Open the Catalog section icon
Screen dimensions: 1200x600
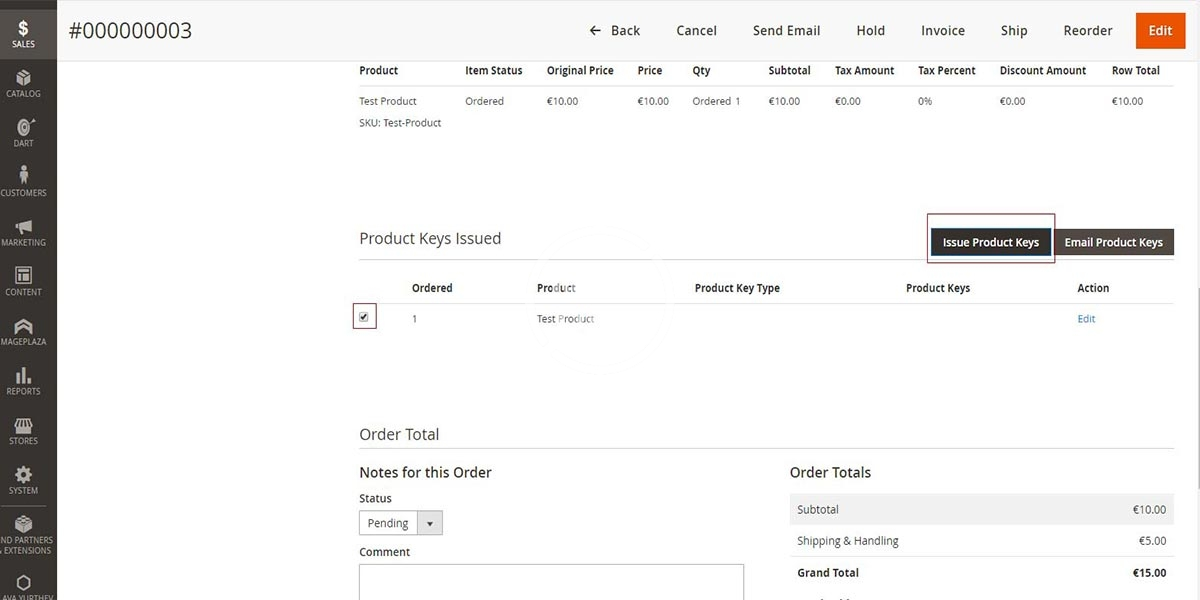pos(23,83)
